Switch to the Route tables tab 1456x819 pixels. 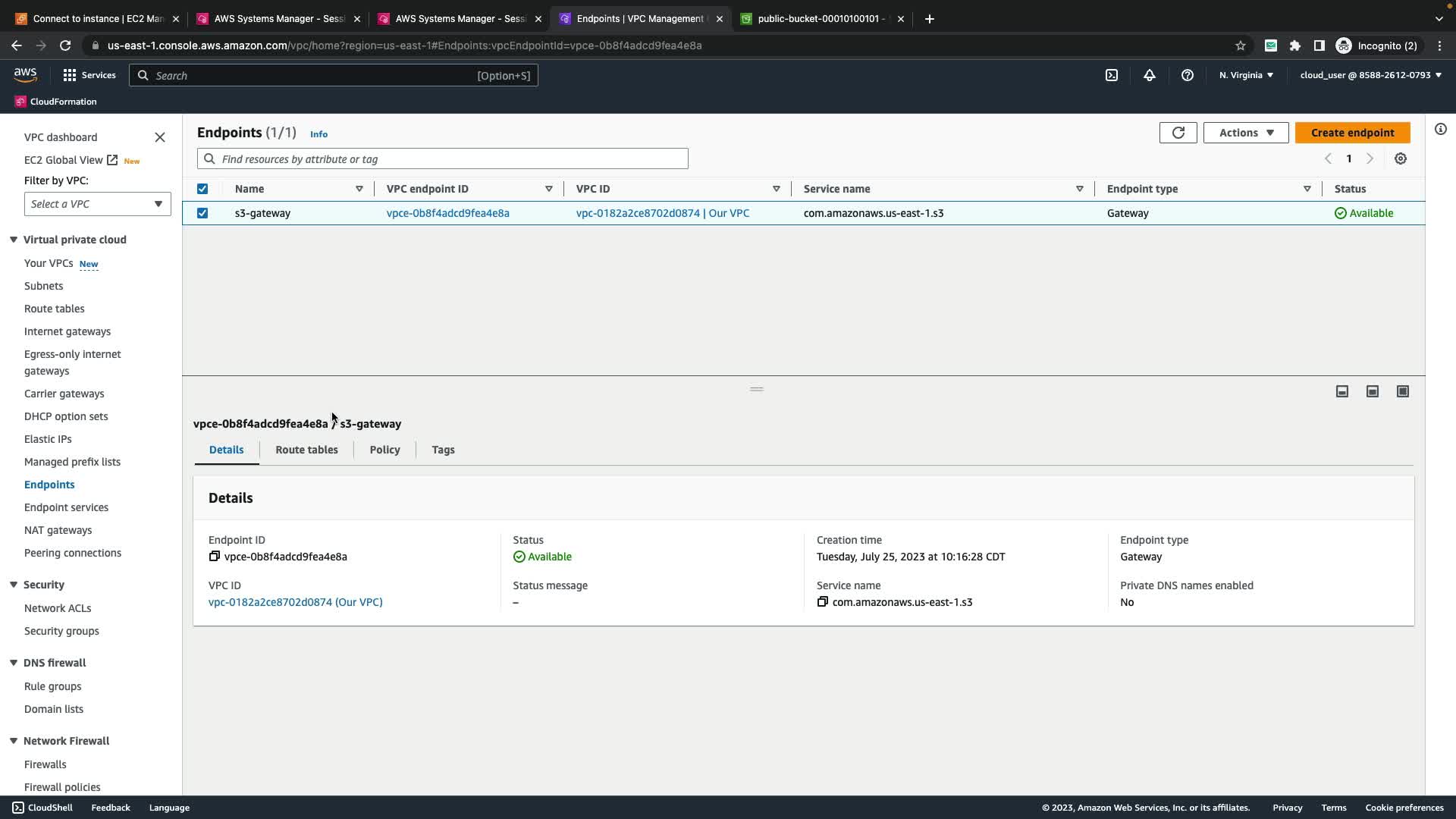306,450
